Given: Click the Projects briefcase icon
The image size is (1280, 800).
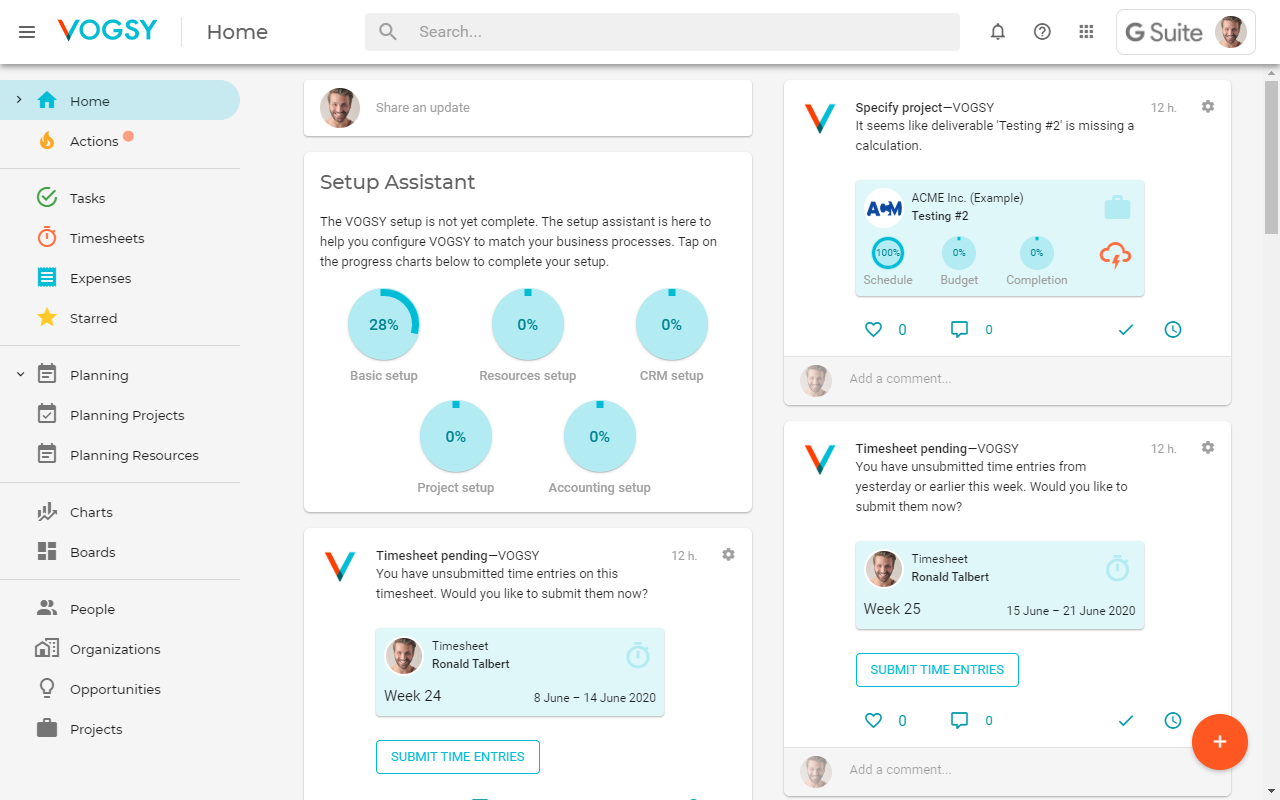Looking at the screenshot, I should [47, 728].
